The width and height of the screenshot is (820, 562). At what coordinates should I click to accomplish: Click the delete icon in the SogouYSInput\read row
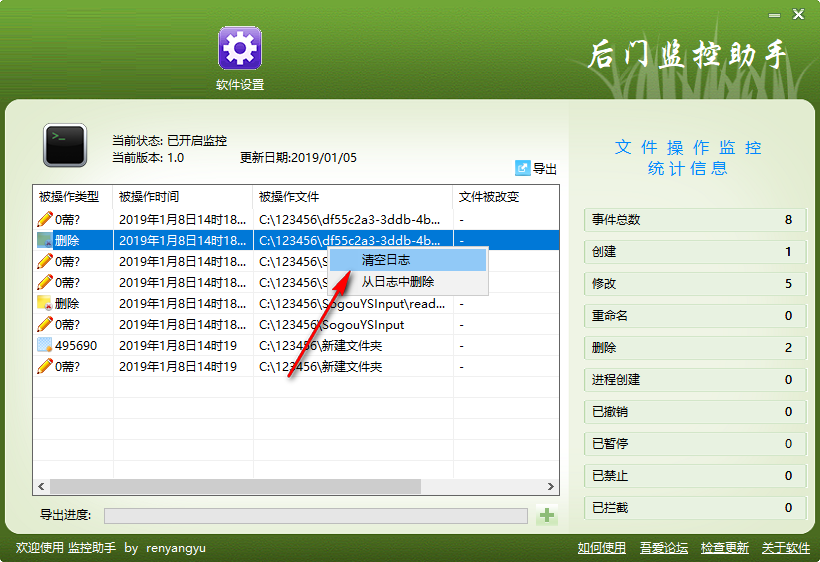tap(45, 303)
